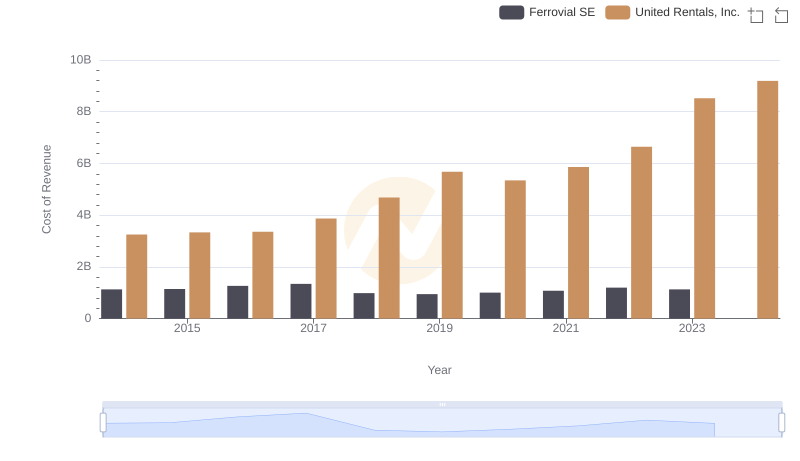Select the 2017 Ferrovial SE bar
The height and width of the screenshot is (461, 800).
pos(301,301)
